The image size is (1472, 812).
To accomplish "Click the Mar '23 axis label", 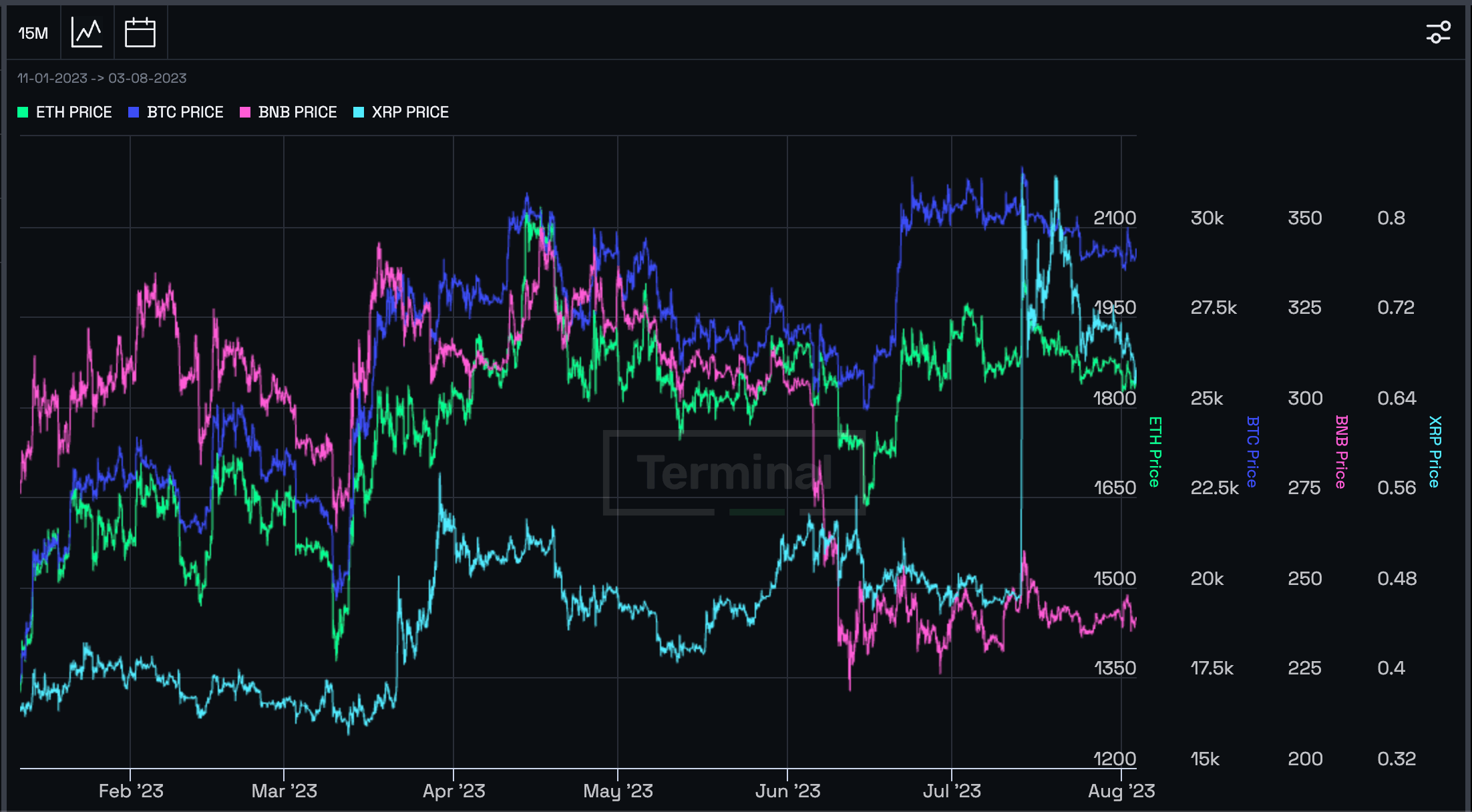I will (285, 791).
